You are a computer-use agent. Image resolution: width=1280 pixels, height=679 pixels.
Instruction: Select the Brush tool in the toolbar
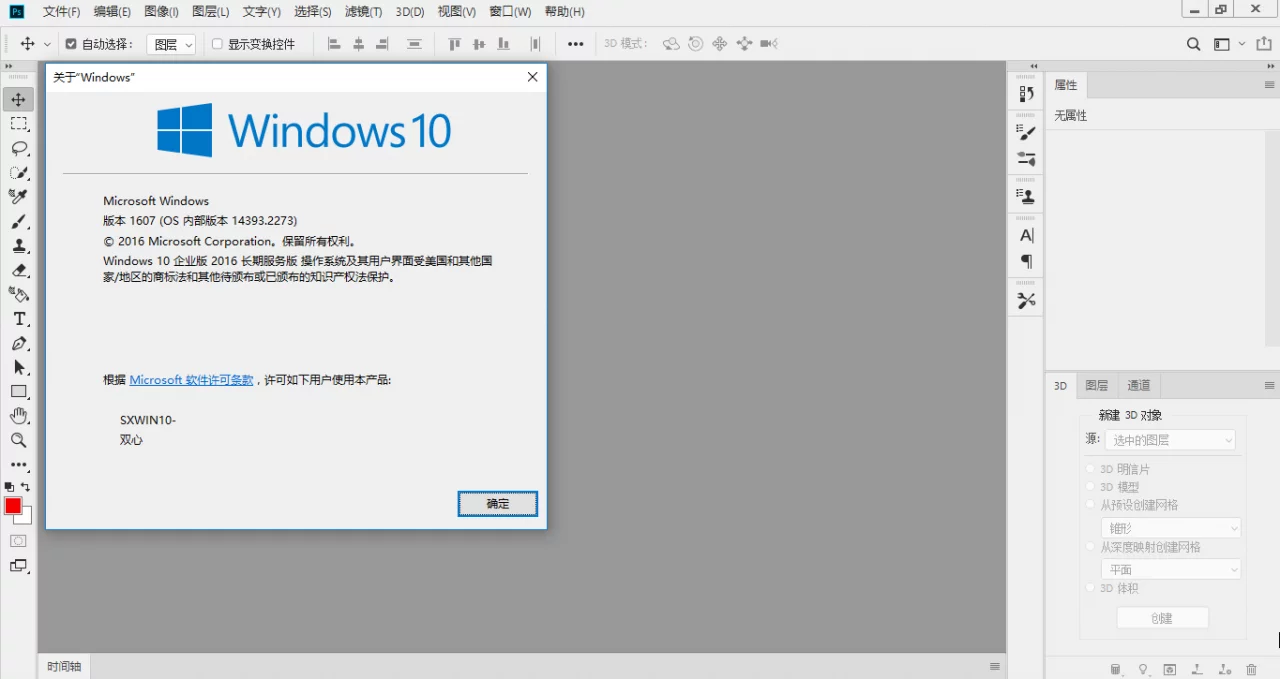click(x=19, y=222)
